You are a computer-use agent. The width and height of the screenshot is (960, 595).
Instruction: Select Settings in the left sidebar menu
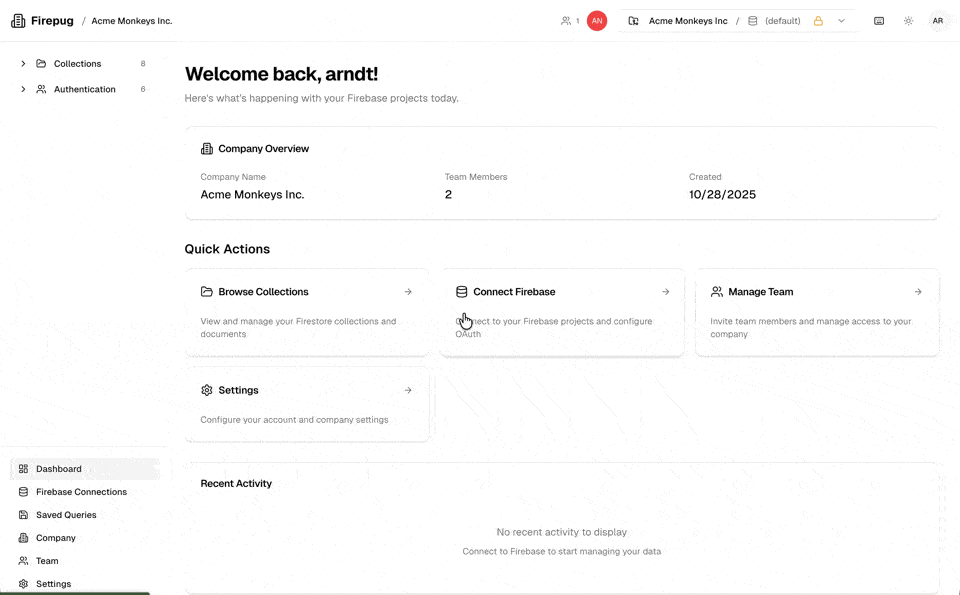click(x=55, y=583)
